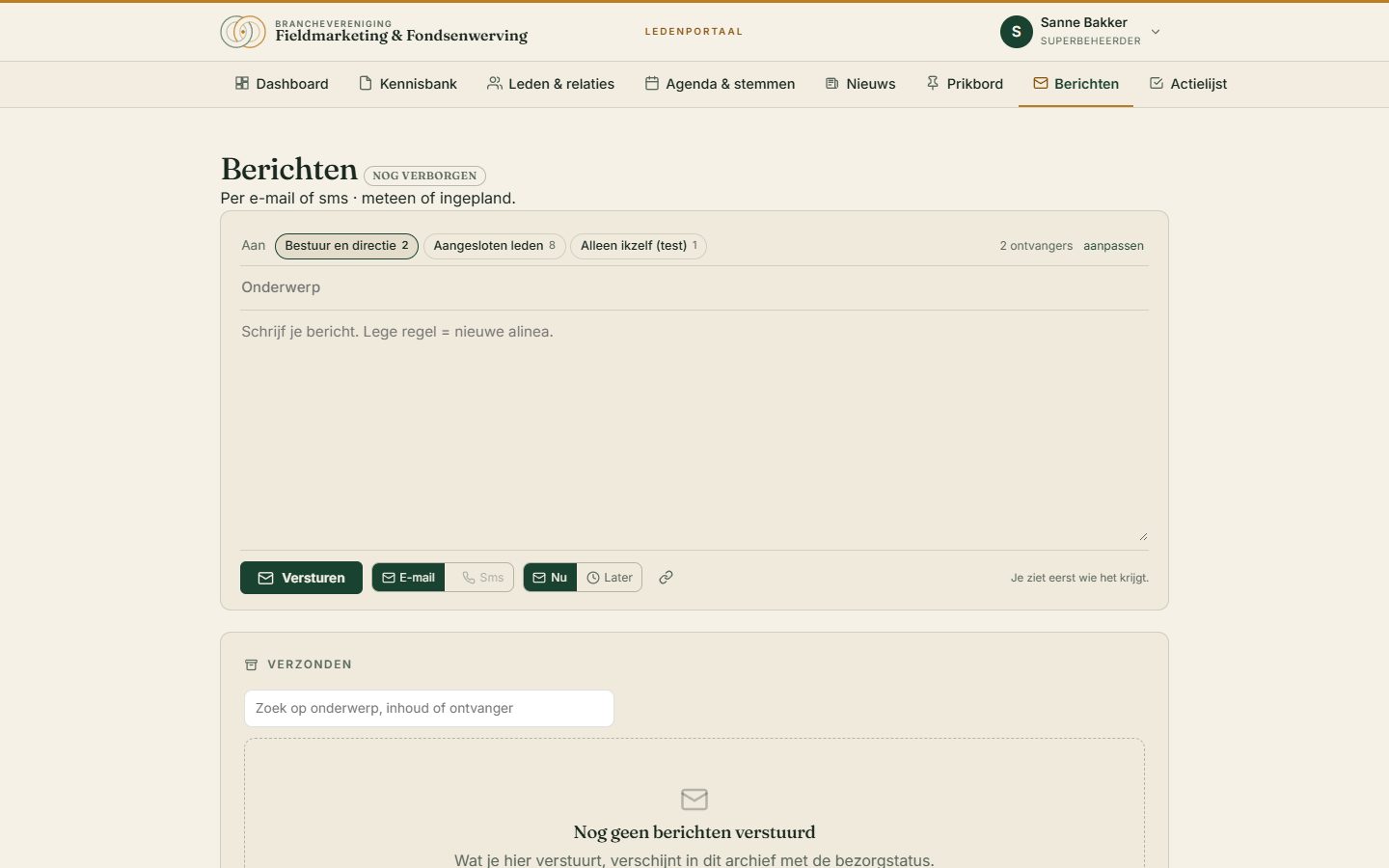Choose the Sms channel option

[479, 578]
